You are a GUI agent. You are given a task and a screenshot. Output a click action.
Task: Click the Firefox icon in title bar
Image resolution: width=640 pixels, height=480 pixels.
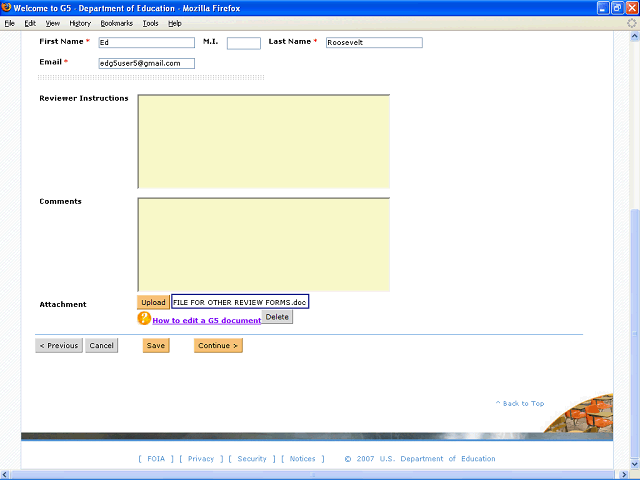click(x=6, y=7)
